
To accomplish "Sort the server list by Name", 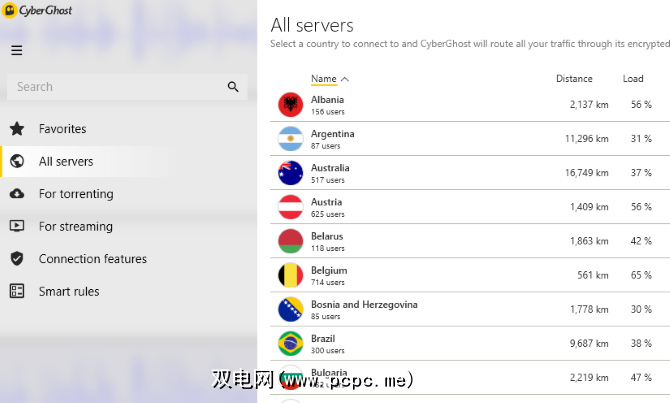I will tap(324, 79).
